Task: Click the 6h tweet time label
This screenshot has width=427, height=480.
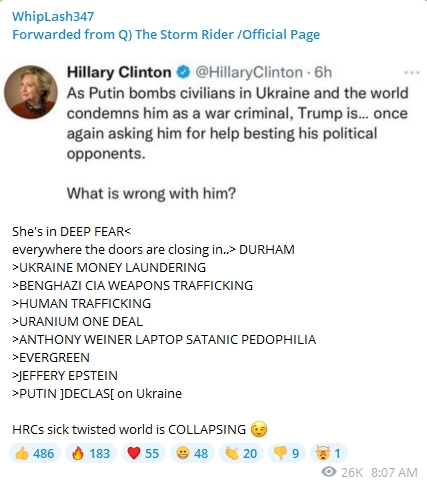Action: tap(323, 72)
